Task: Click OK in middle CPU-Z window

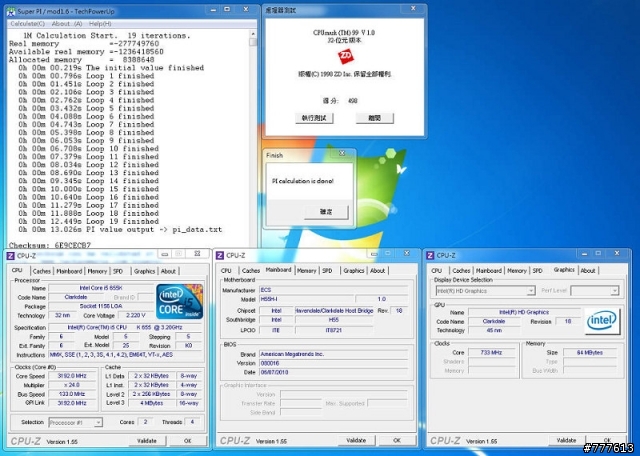Action: point(397,440)
